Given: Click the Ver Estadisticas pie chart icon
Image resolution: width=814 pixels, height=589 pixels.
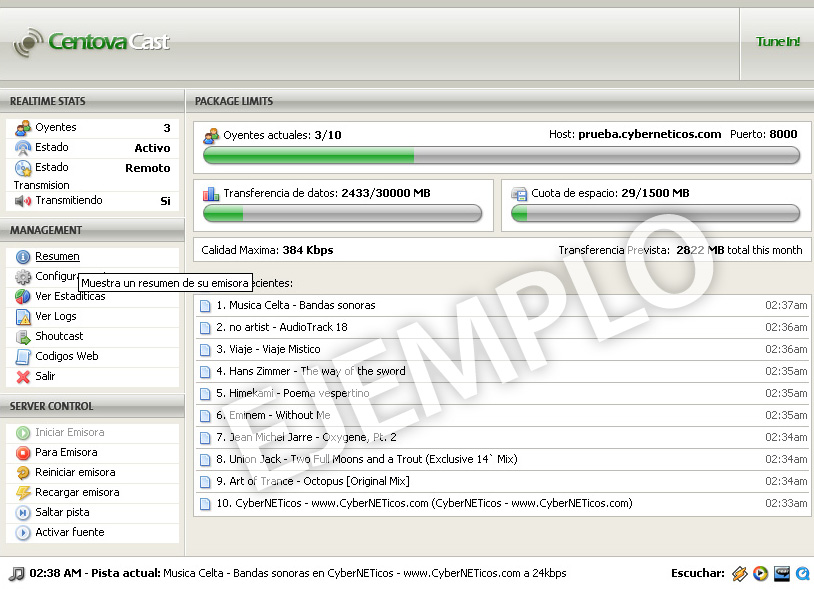Looking at the screenshot, I should pyautogui.click(x=23, y=297).
